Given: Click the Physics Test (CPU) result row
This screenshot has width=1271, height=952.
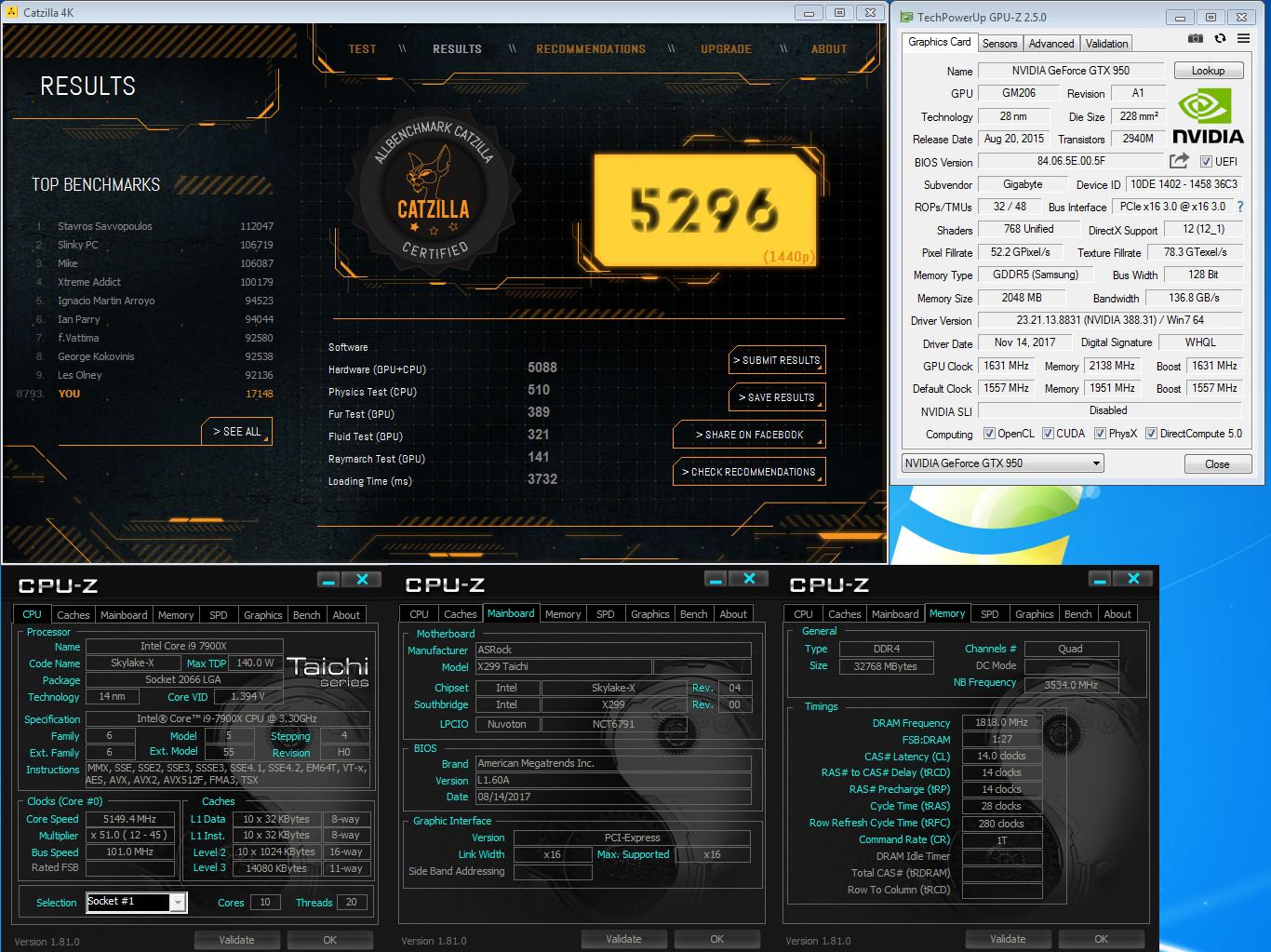Looking at the screenshot, I should click(x=442, y=391).
